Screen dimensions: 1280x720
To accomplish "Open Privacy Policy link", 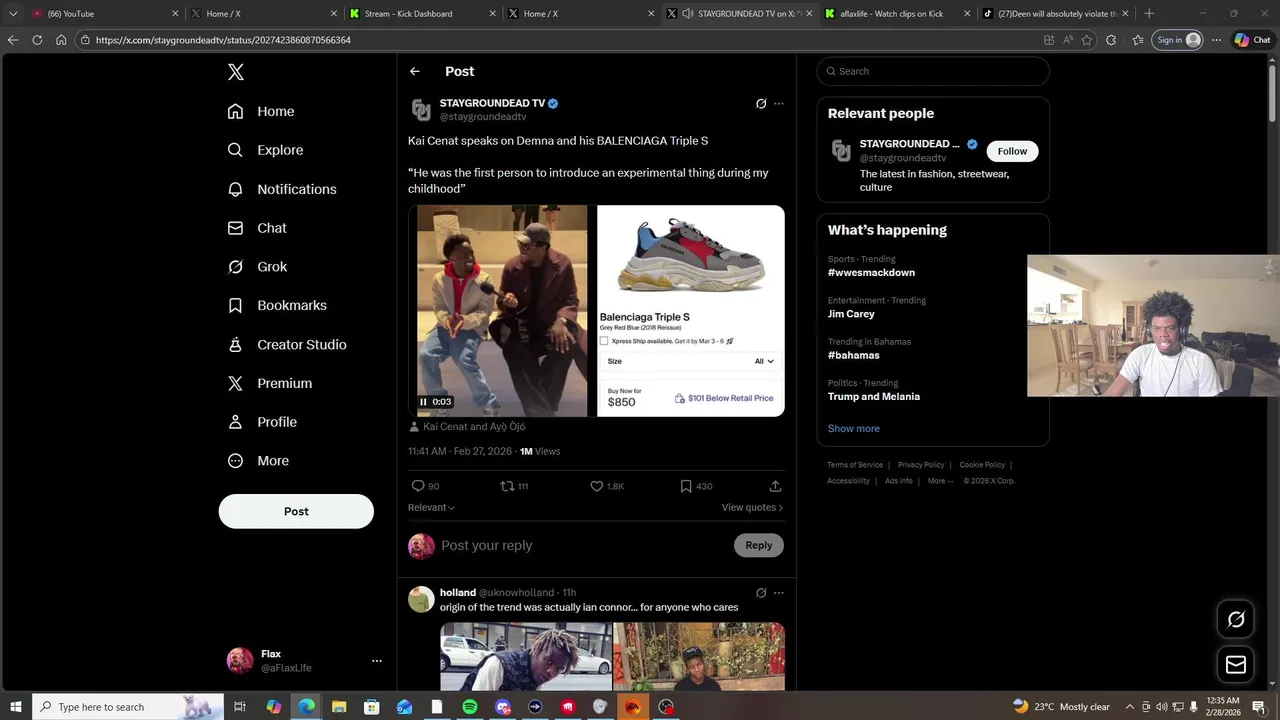I will pyautogui.click(x=921, y=465).
